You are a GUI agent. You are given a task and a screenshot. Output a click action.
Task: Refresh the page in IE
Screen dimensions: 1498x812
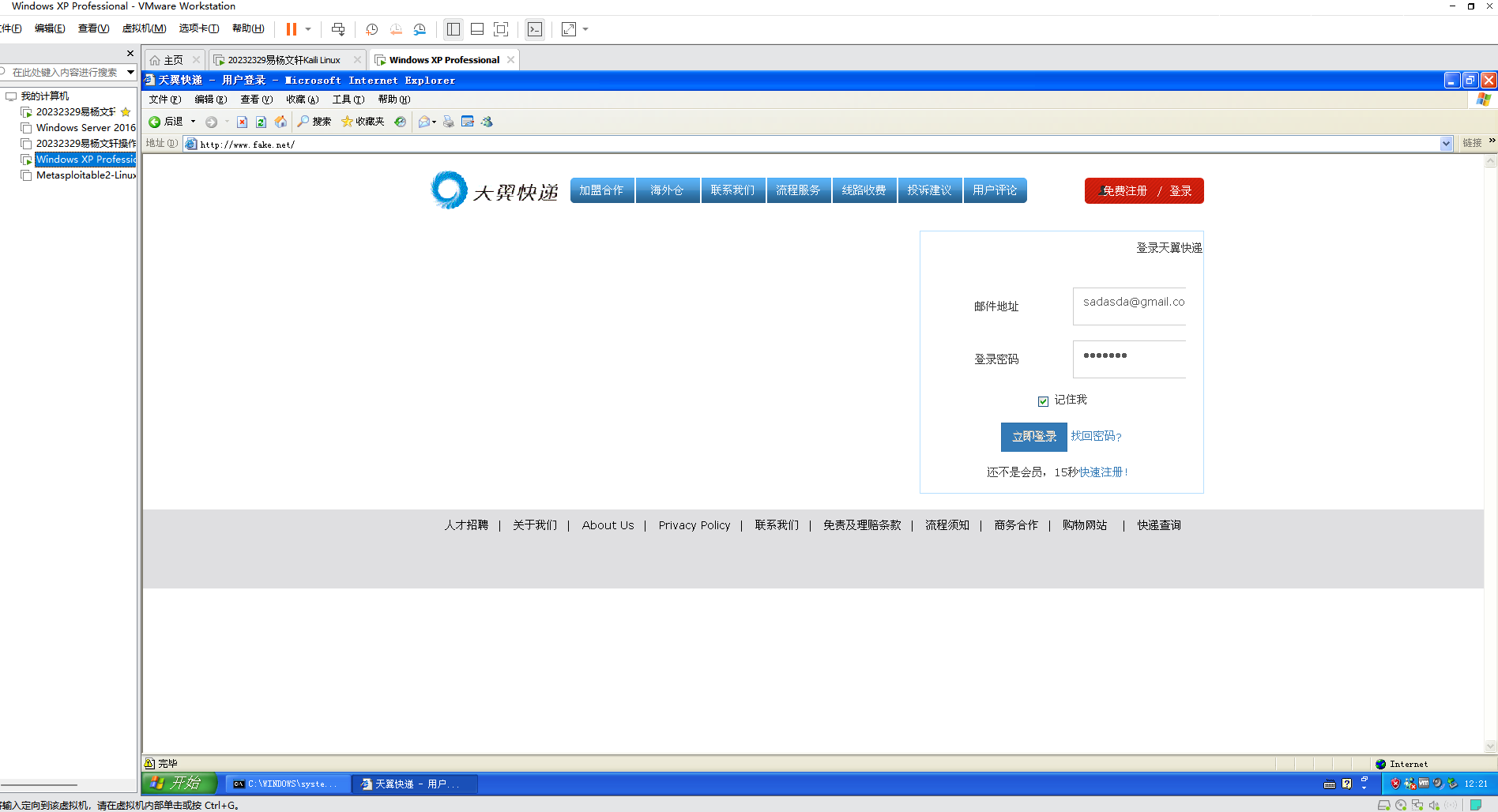tap(262, 122)
